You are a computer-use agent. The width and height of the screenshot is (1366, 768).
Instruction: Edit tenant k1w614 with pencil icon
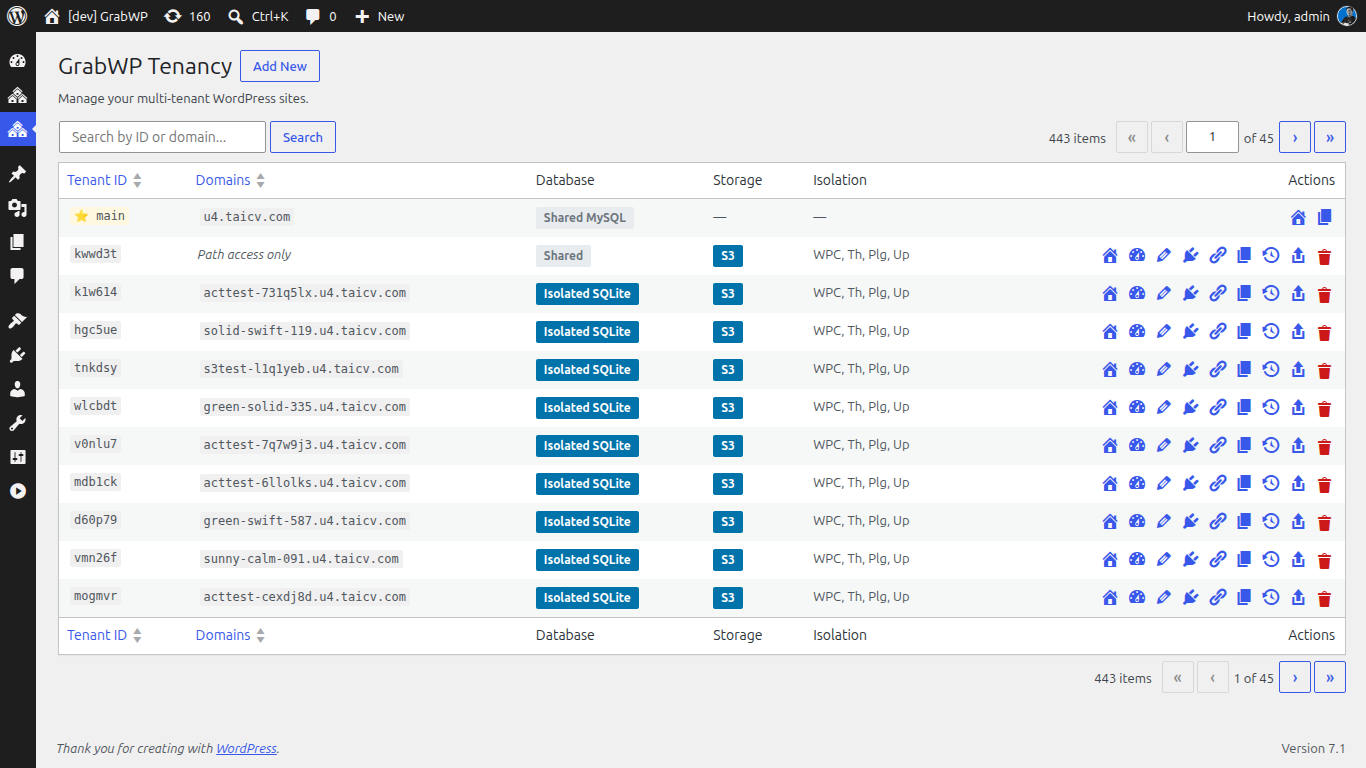1163,294
